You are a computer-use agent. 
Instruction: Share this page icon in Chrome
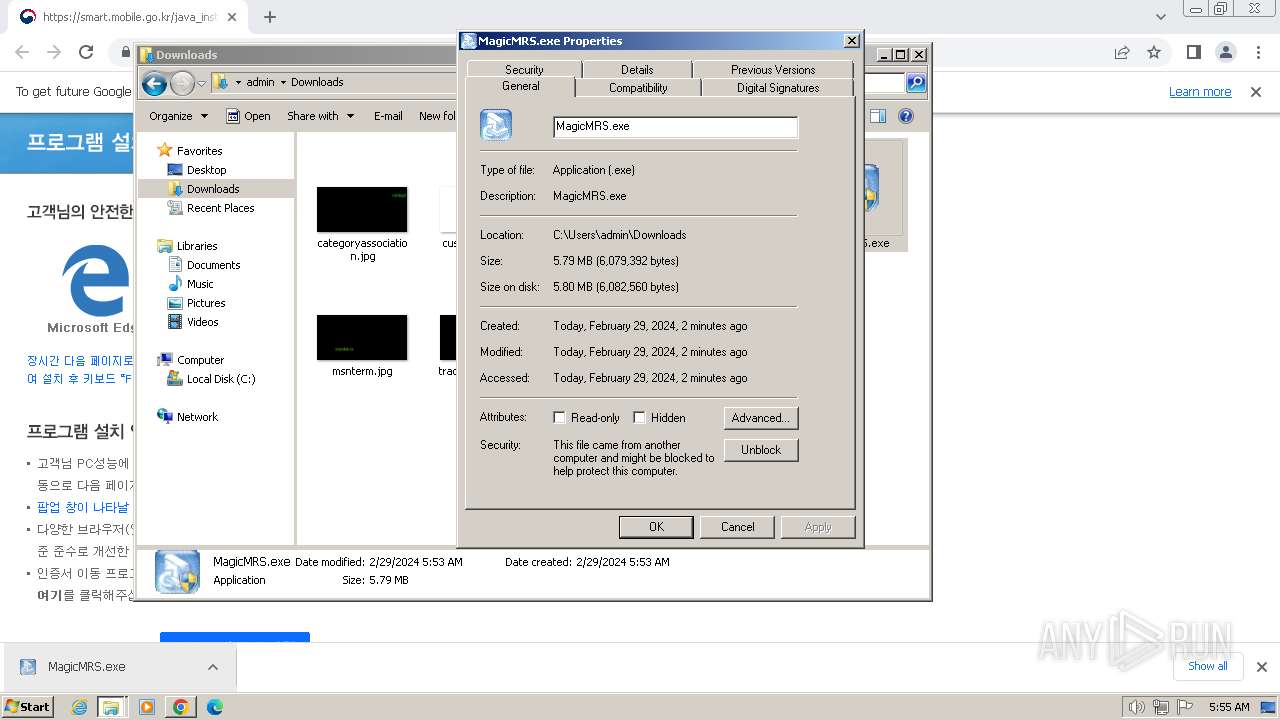[x=1122, y=52]
